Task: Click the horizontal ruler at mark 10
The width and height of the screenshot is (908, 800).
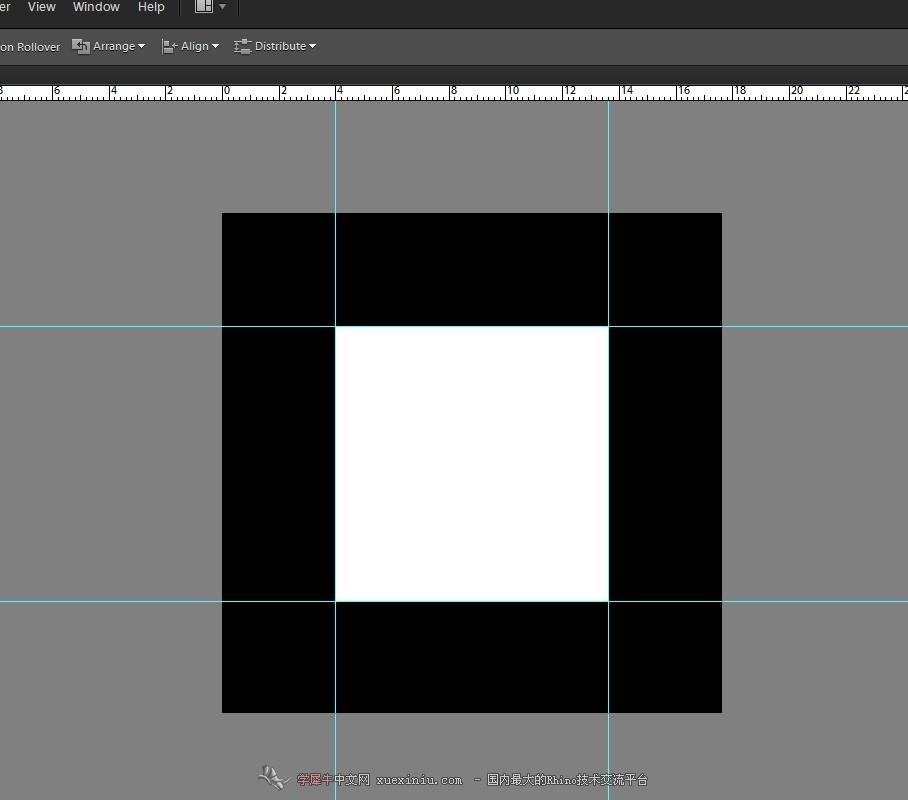Action: coord(512,92)
